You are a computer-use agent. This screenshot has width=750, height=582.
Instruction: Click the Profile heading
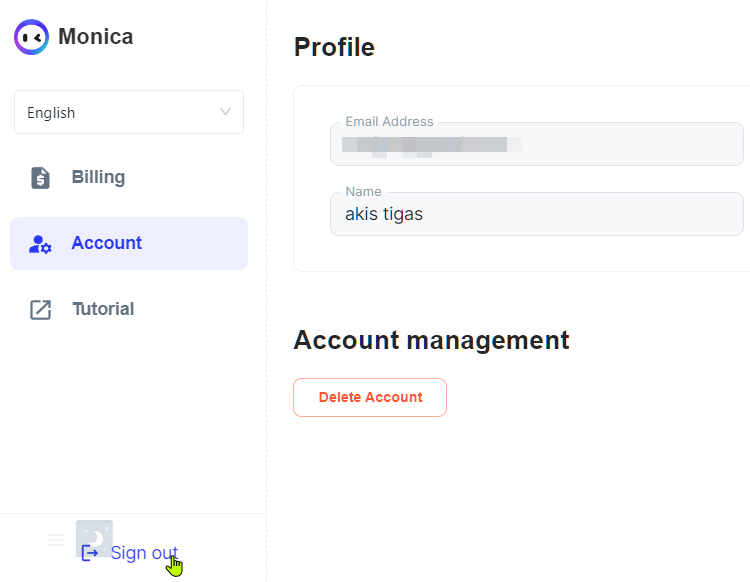click(334, 47)
